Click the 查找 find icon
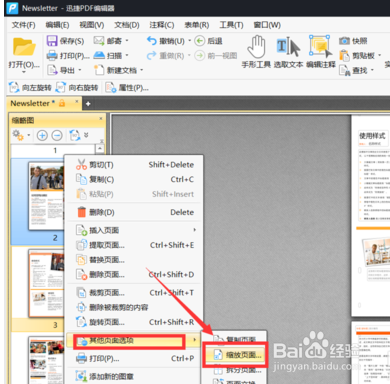The height and width of the screenshot is (384, 390). pyautogui.click(x=344, y=70)
